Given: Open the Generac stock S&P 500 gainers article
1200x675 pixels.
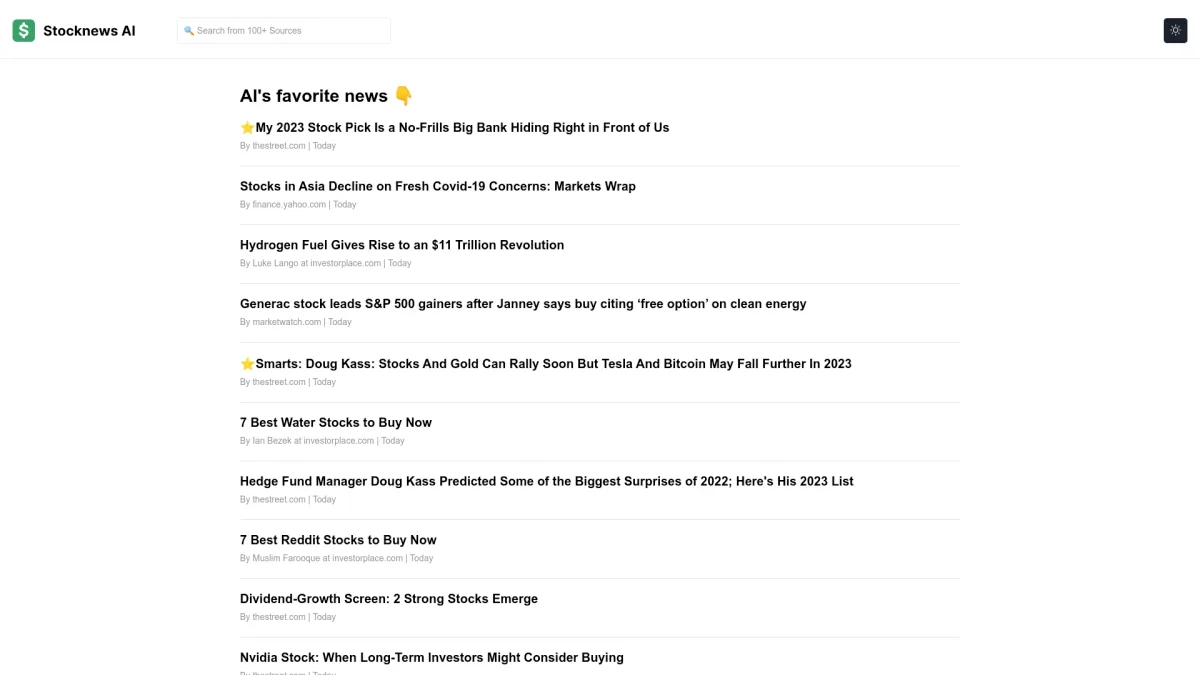Looking at the screenshot, I should point(522,304).
